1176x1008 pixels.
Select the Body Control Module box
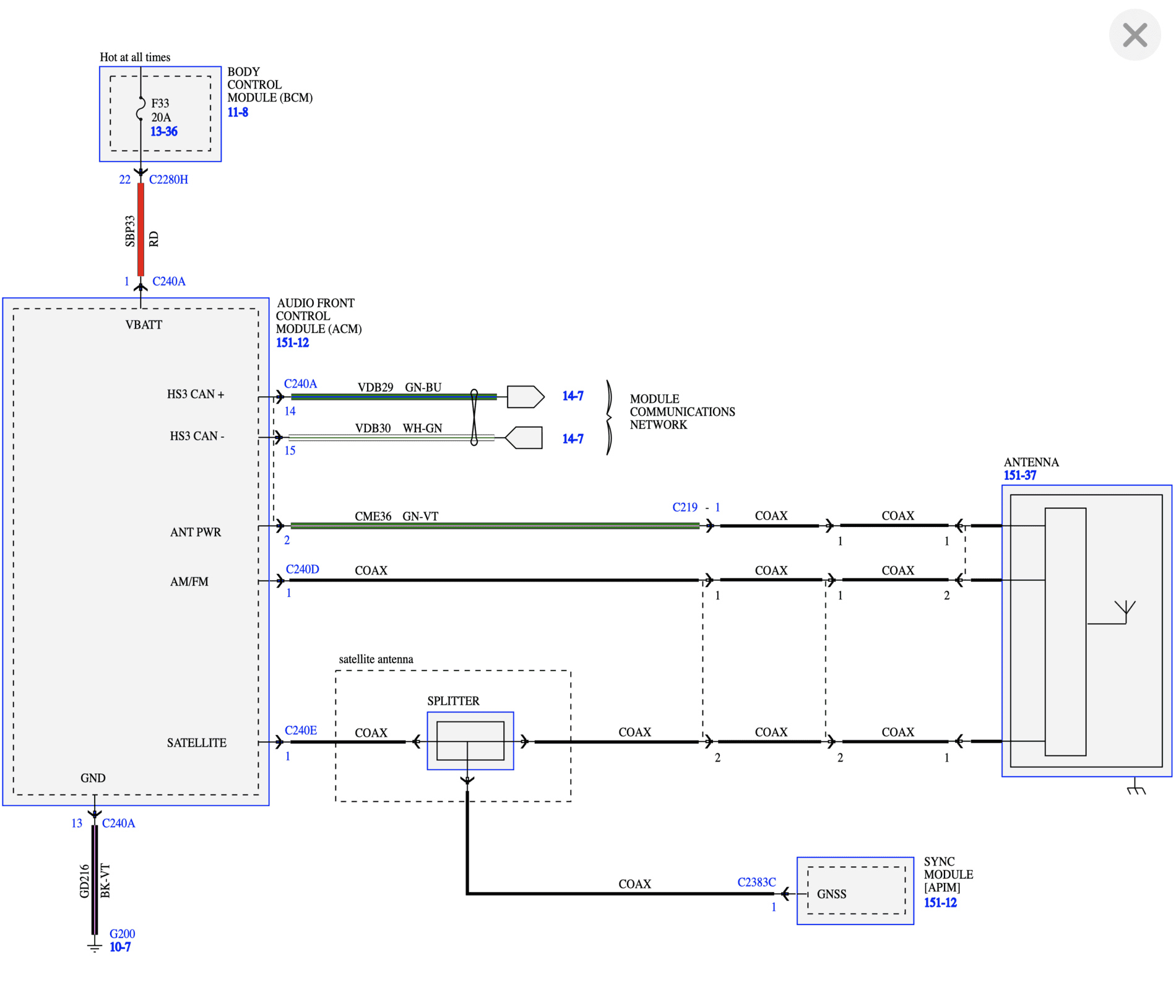tap(160, 114)
